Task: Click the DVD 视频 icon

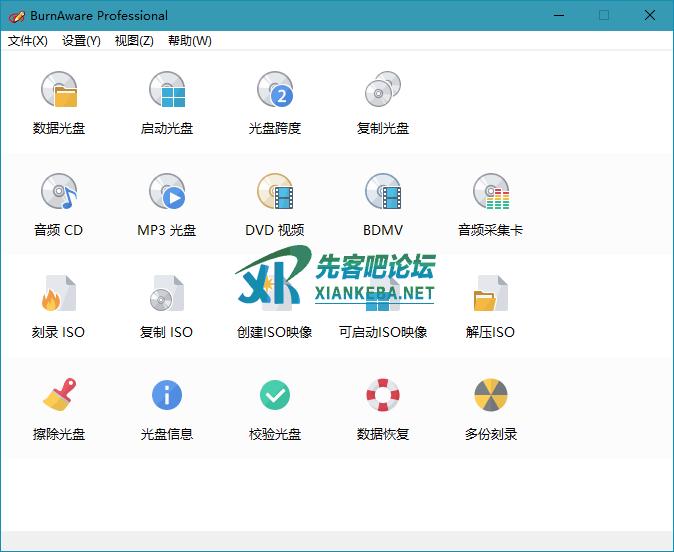Action: click(275, 193)
